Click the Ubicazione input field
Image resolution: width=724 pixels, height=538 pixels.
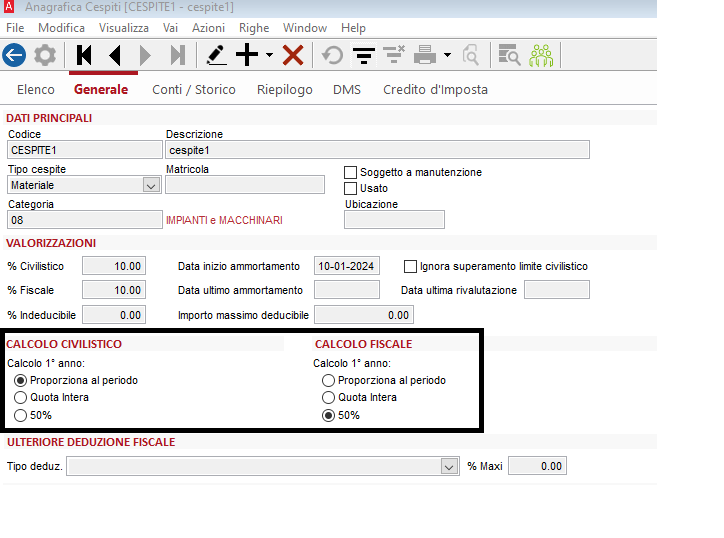[394, 220]
